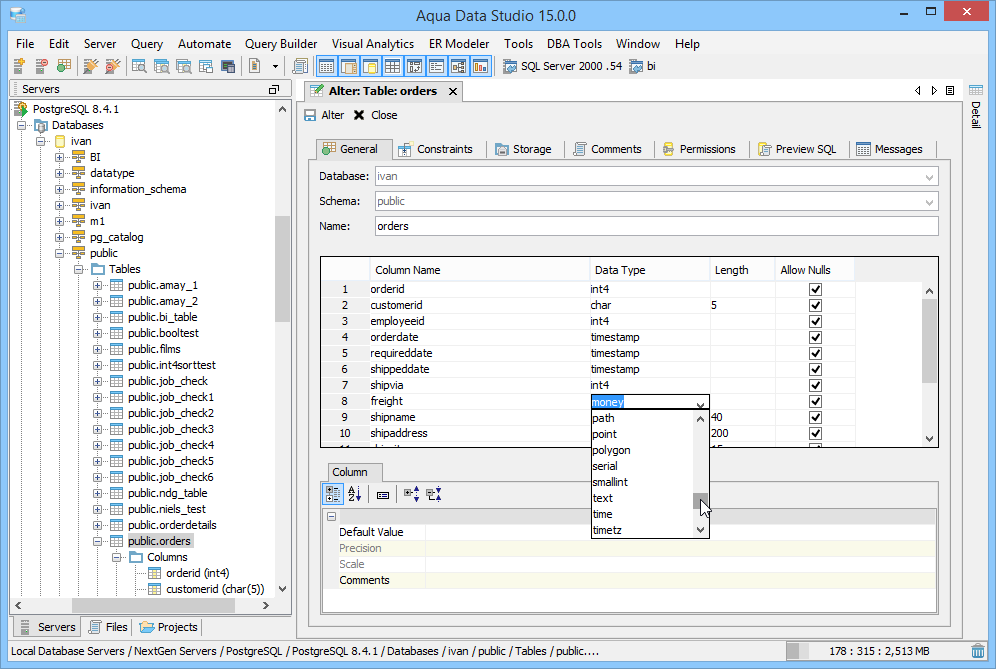Switch to the Comments tab
Image resolution: width=996 pixels, height=669 pixels.
607,149
